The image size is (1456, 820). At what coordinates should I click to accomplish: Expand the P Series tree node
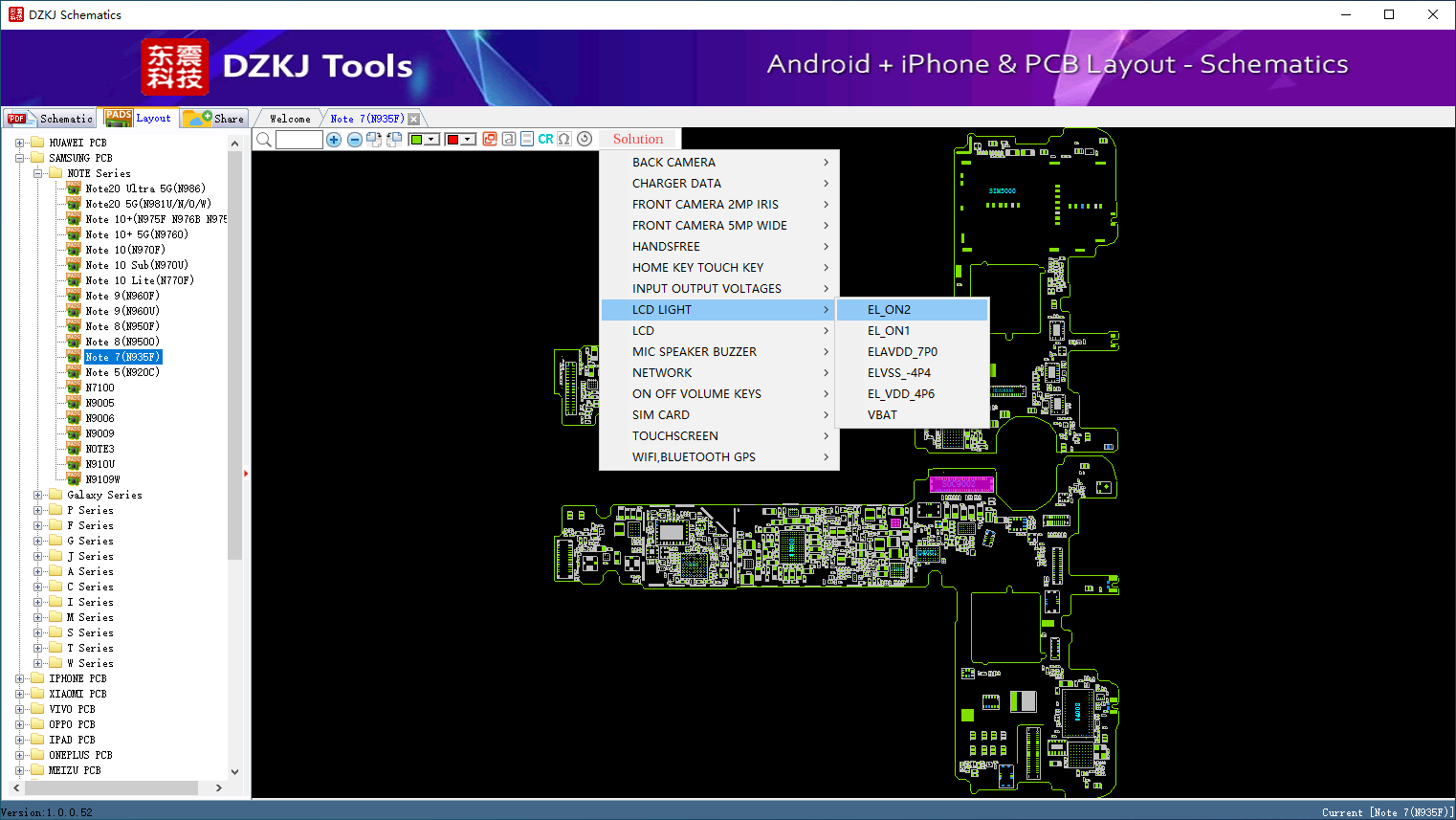[x=37, y=510]
